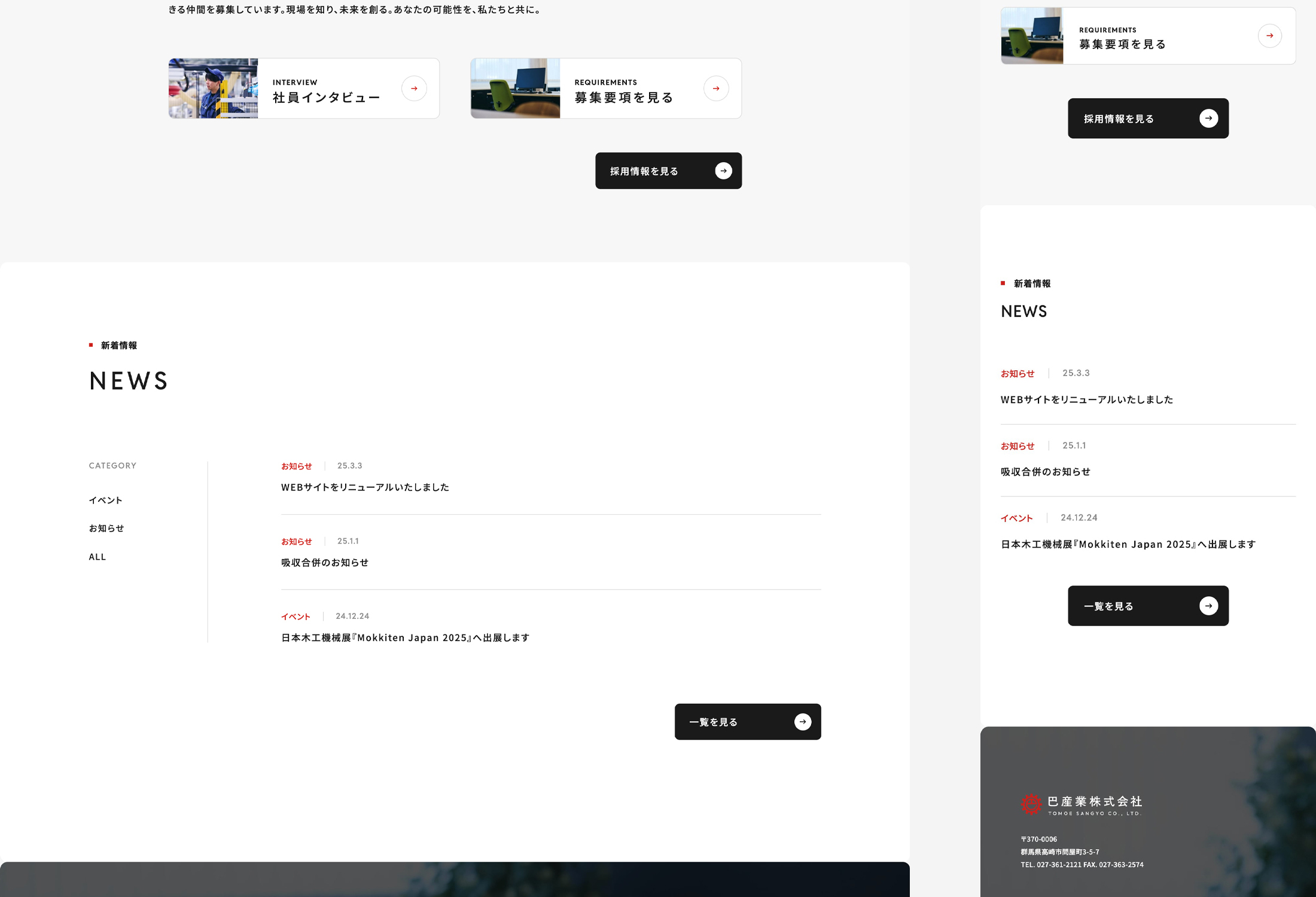Click white arrow circle in mobile 採用情報を見る button
The image size is (1316, 897).
click(x=1208, y=118)
